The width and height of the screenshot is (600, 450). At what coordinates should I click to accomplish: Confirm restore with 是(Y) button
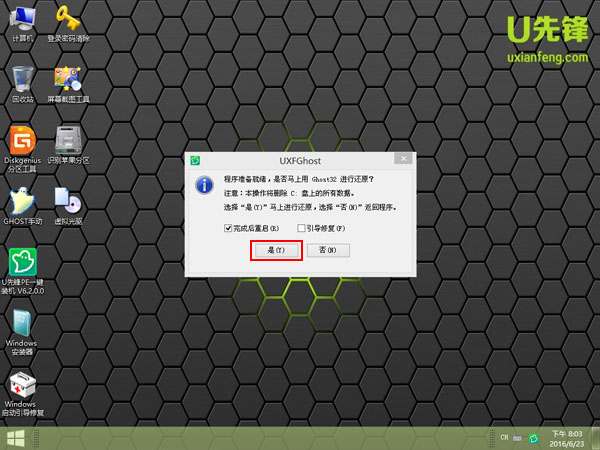pyautogui.click(x=276, y=250)
